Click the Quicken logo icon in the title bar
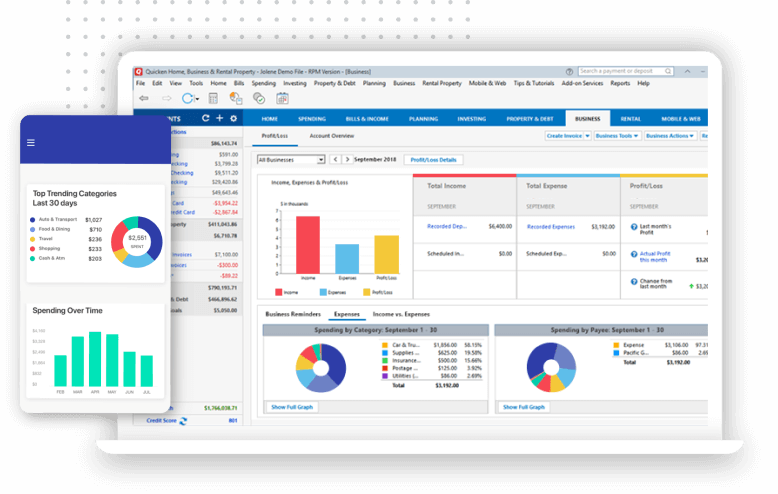The width and height of the screenshot is (778, 494). pos(139,71)
